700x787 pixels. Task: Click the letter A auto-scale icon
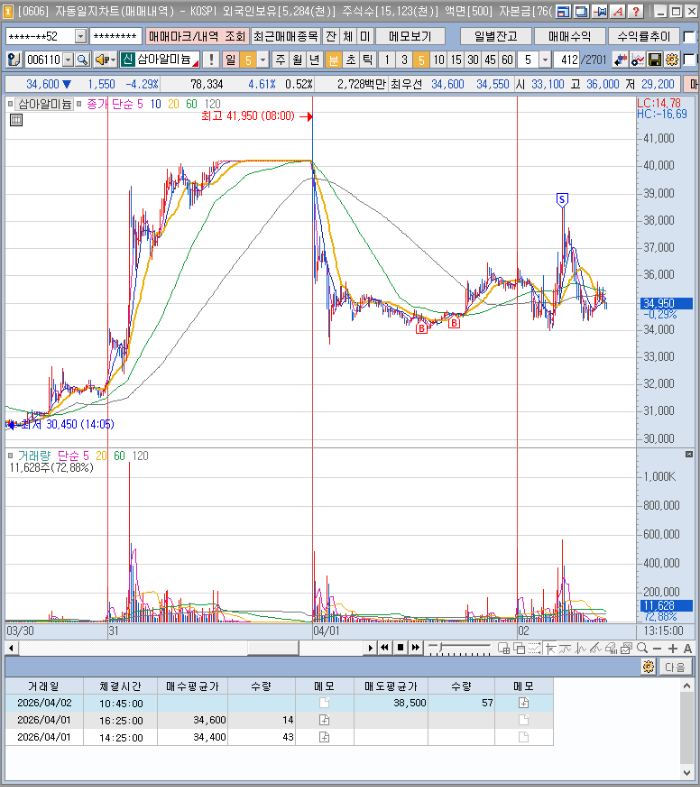(x=687, y=648)
